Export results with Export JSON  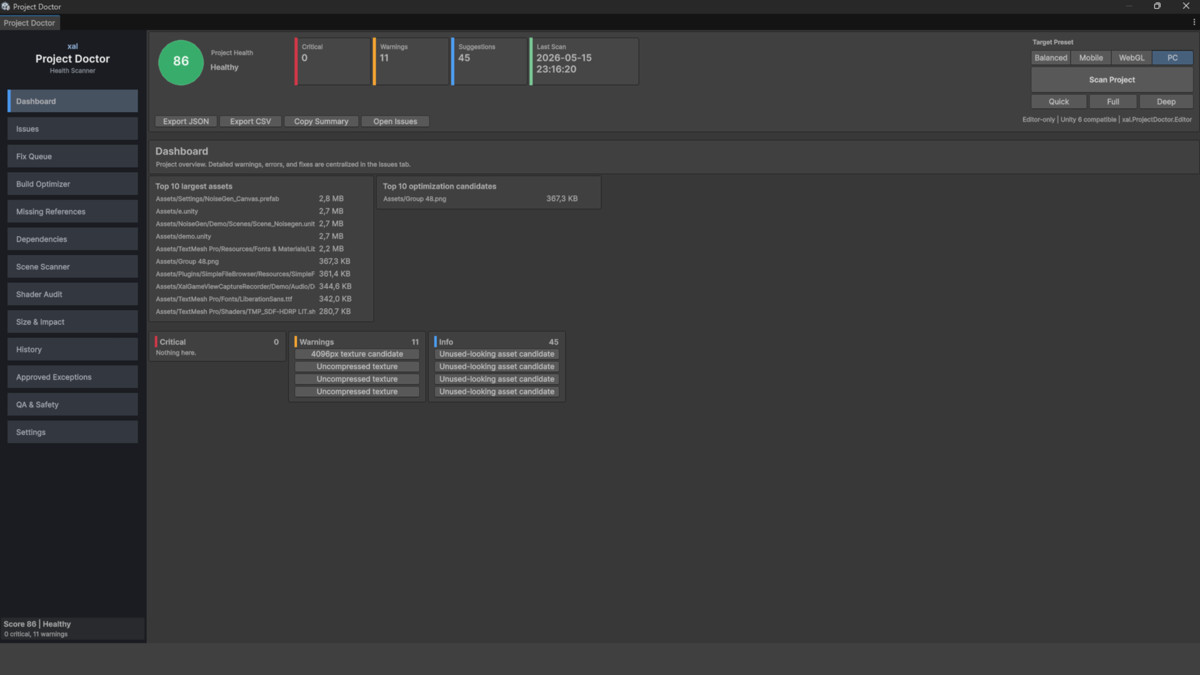pyautogui.click(x=186, y=121)
